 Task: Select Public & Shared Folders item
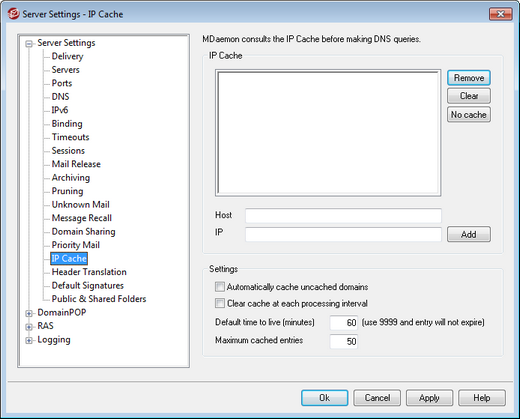(x=99, y=299)
